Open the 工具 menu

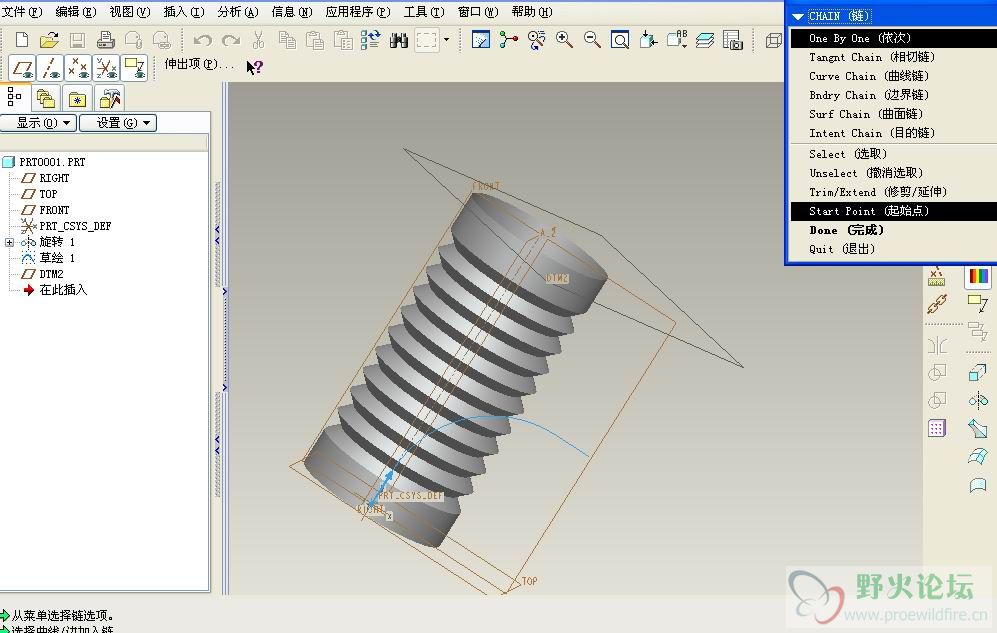click(424, 11)
